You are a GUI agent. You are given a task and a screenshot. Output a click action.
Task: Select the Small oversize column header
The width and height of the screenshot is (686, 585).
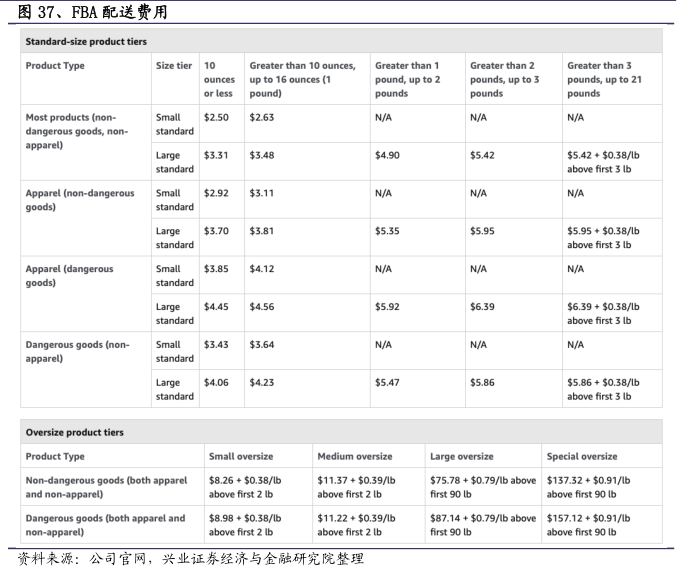240,457
